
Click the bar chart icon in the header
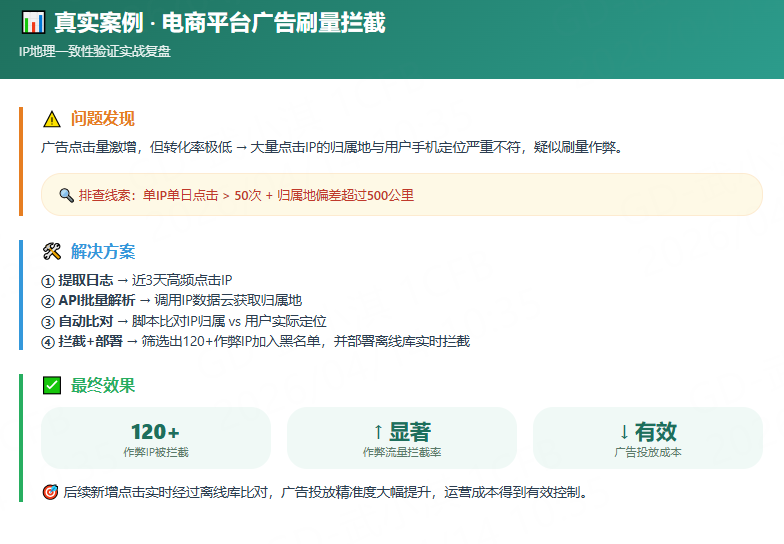(33, 22)
